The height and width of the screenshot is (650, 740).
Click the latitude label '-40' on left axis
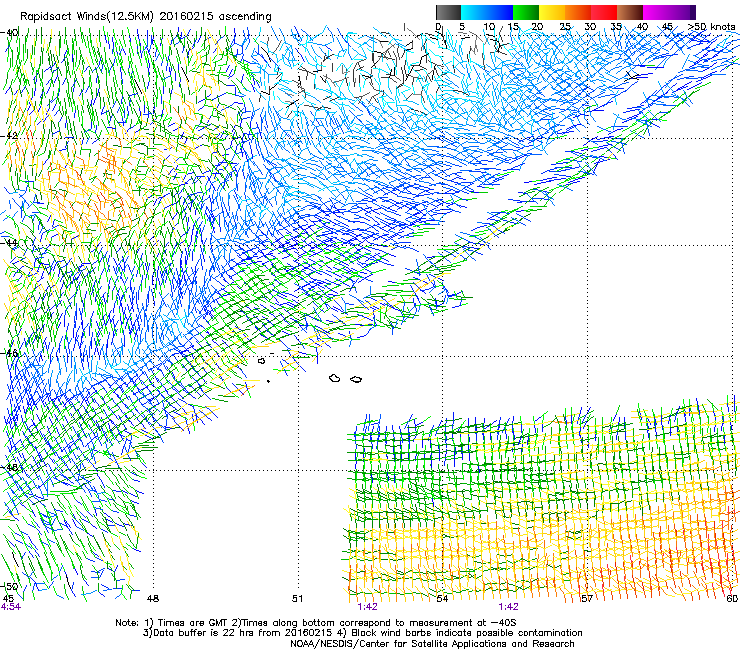[10, 33]
